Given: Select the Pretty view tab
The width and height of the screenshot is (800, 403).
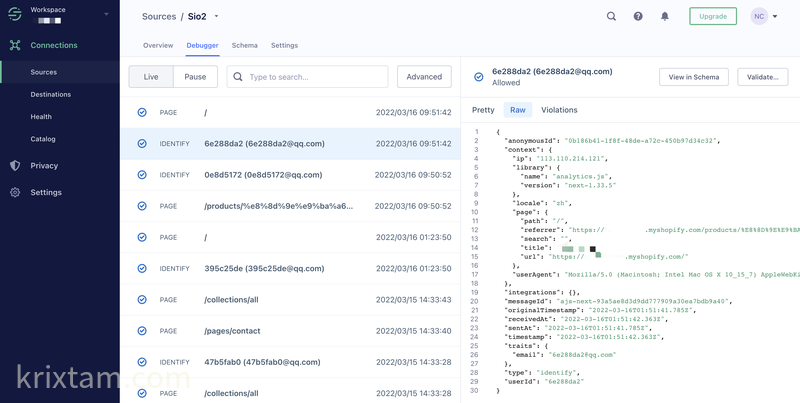Looking at the screenshot, I should [483, 110].
